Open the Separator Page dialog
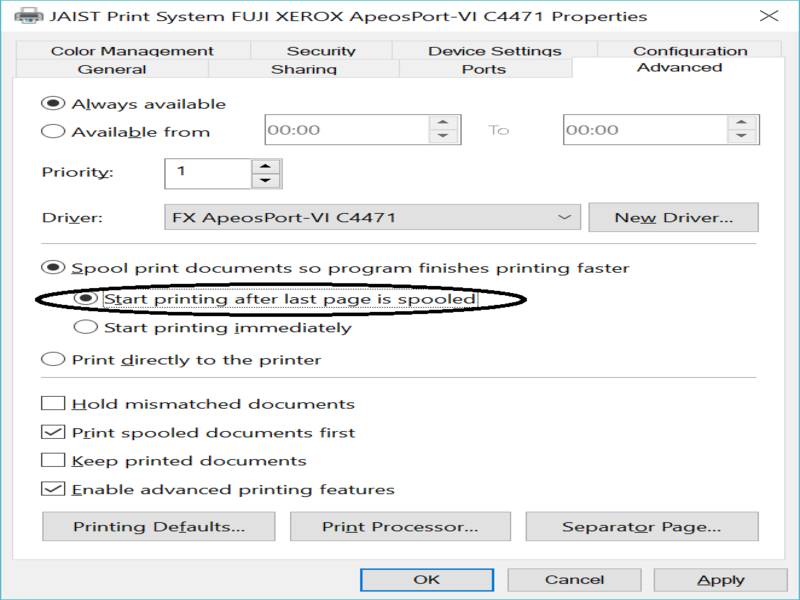Image resolution: width=800 pixels, height=600 pixels. (641, 527)
